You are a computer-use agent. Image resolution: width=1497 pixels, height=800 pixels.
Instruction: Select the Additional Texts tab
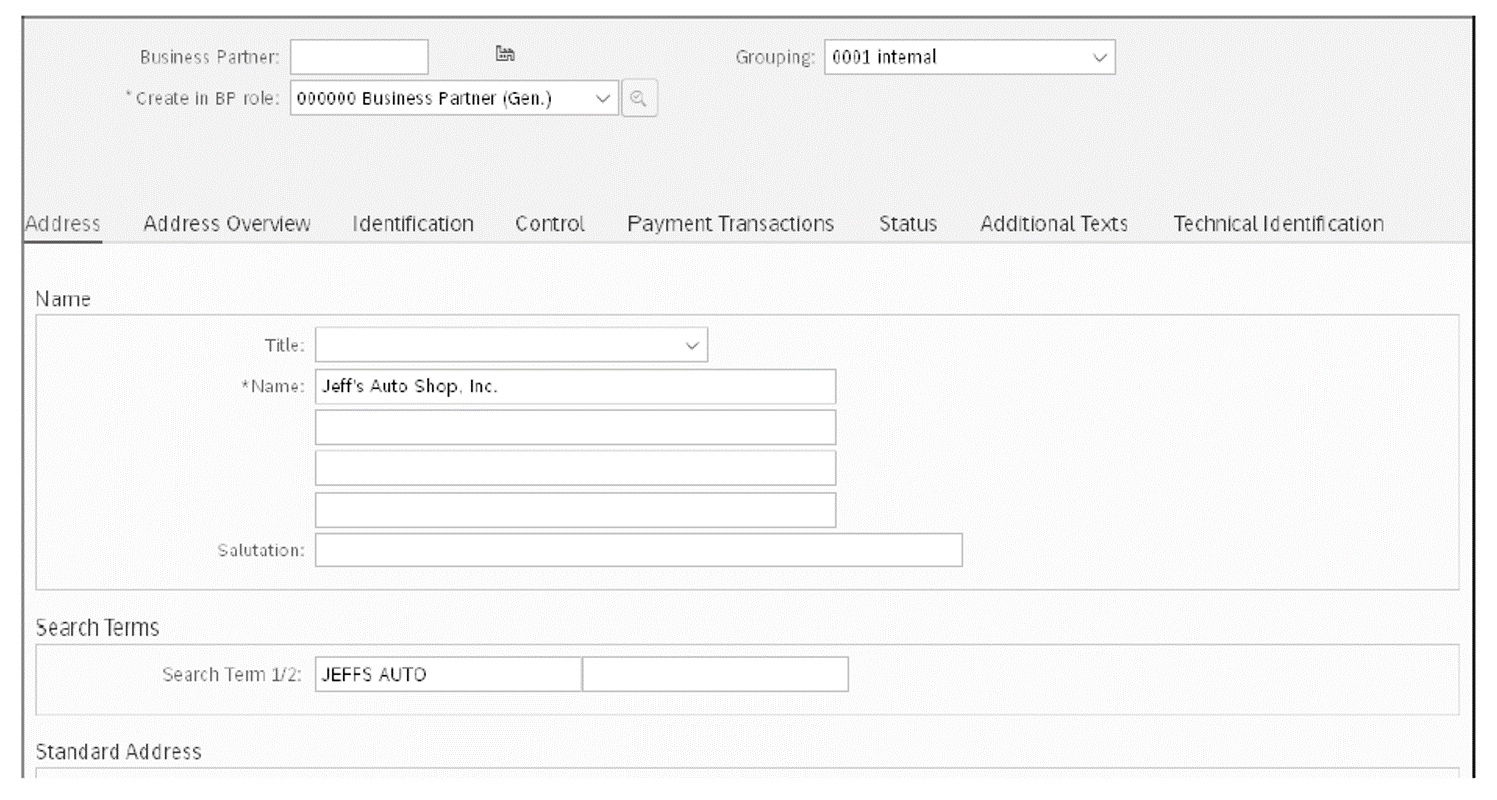[x=1053, y=224]
